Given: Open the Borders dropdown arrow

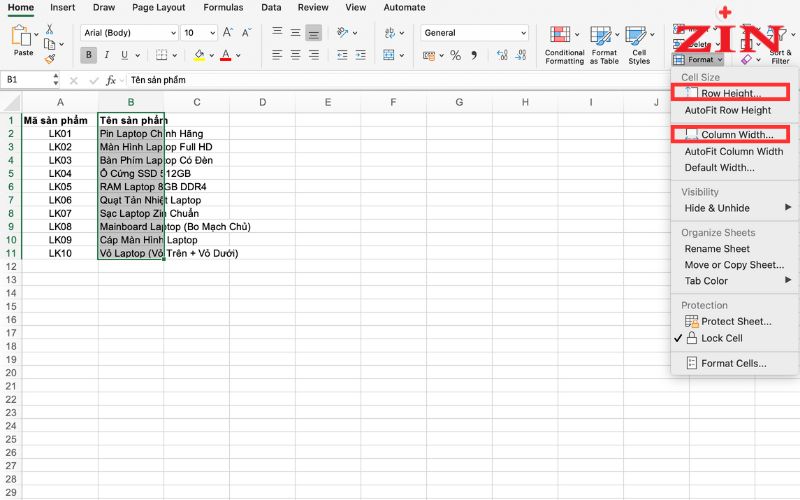Looking at the screenshot, I should pyautogui.click(x=174, y=55).
